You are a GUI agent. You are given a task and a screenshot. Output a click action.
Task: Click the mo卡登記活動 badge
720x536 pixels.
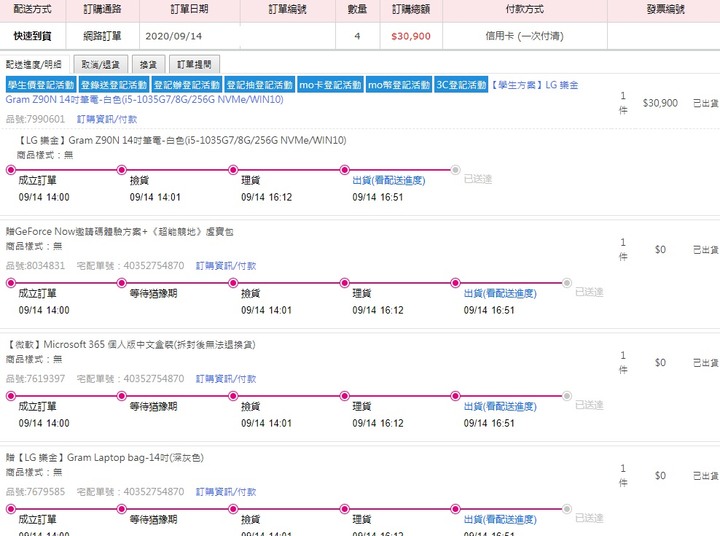(331, 85)
